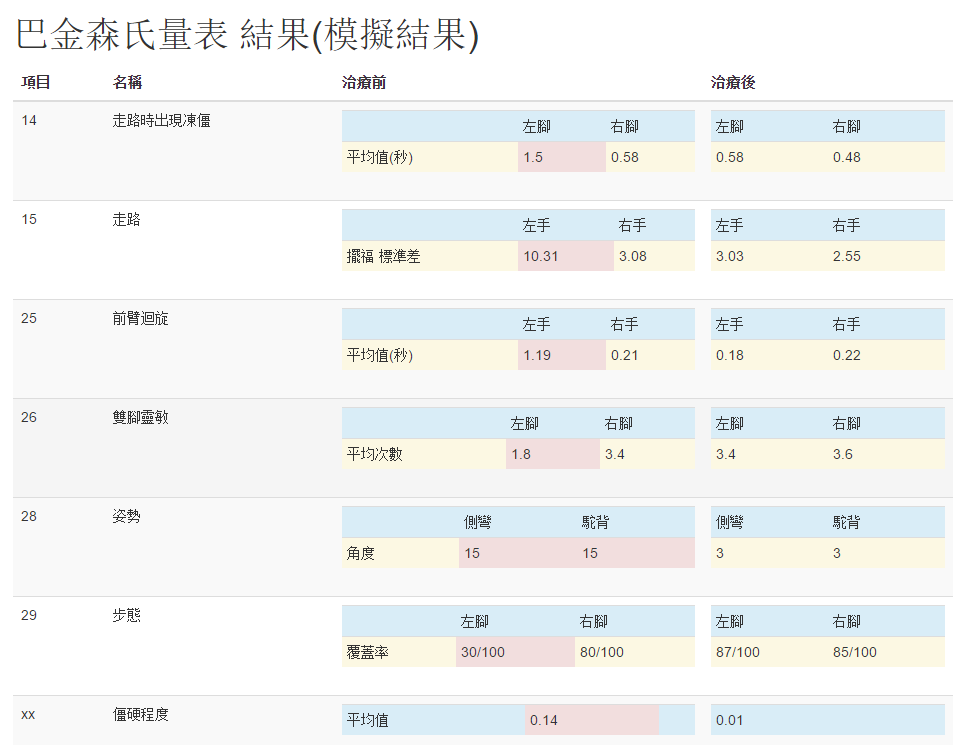
Task: Click the 治療後 column header
Action: [732, 83]
